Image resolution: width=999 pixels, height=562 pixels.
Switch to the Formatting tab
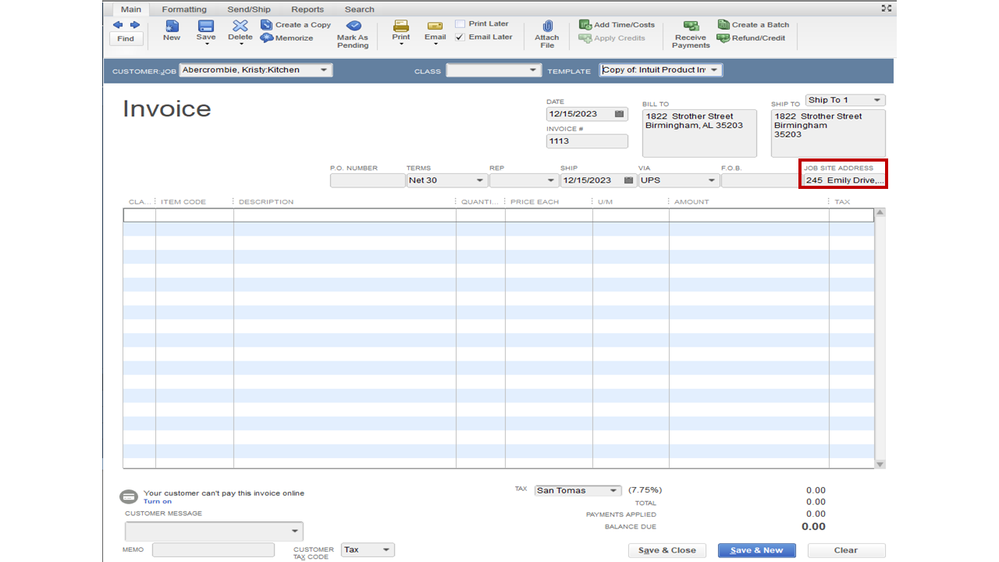(184, 9)
